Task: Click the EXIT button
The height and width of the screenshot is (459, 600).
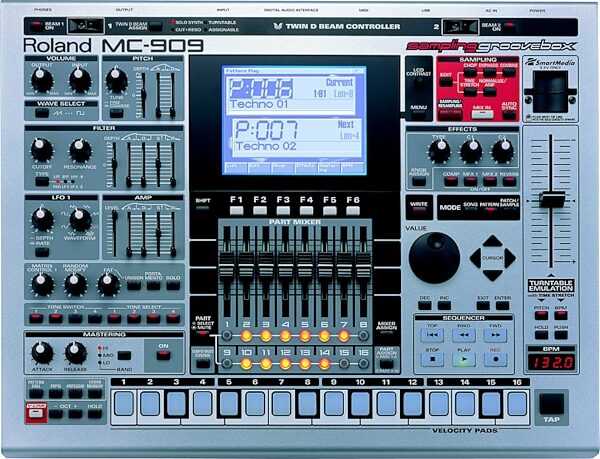Action: (x=483, y=305)
